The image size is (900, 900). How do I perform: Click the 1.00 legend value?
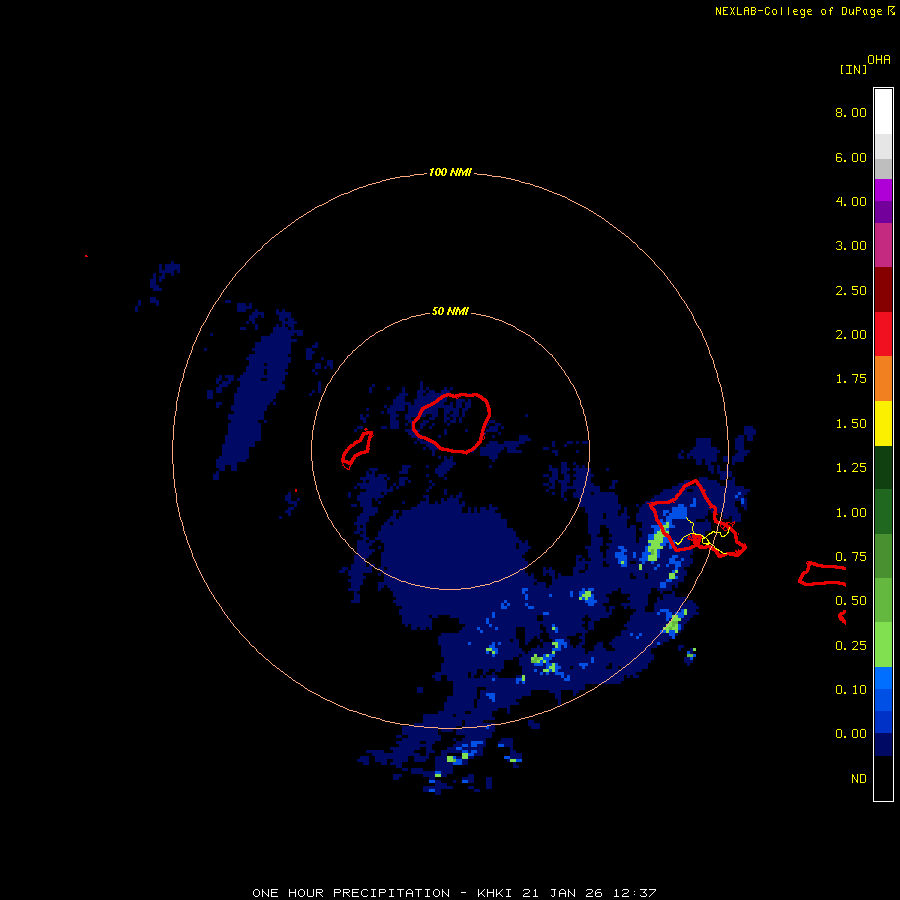click(851, 513)
